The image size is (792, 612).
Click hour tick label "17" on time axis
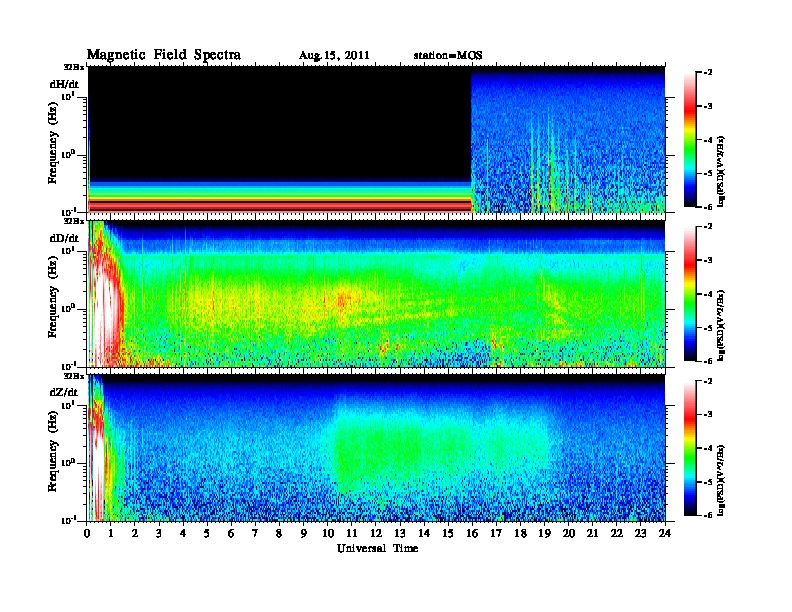point(496,534)
